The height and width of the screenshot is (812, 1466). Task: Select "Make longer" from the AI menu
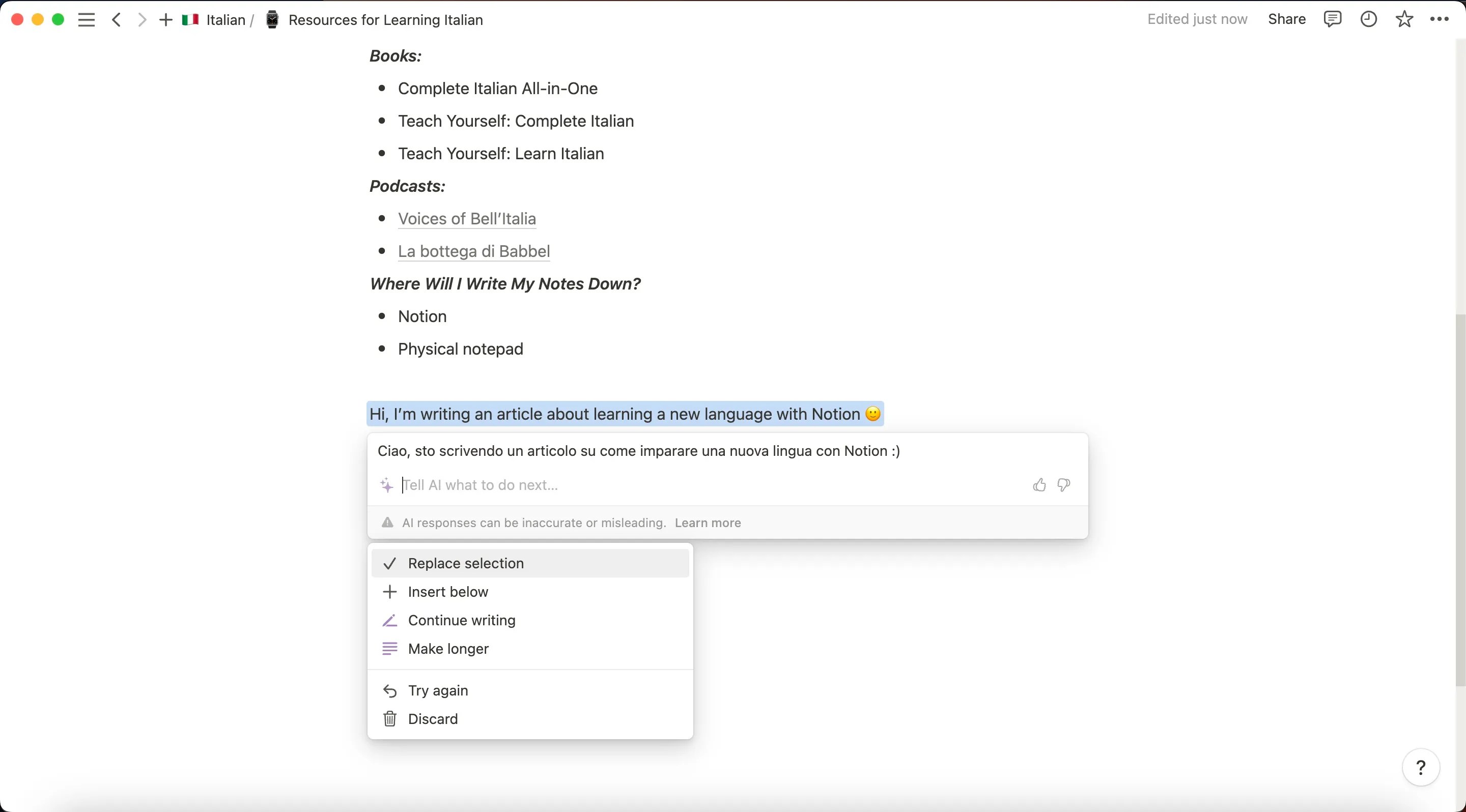[448, 648]
